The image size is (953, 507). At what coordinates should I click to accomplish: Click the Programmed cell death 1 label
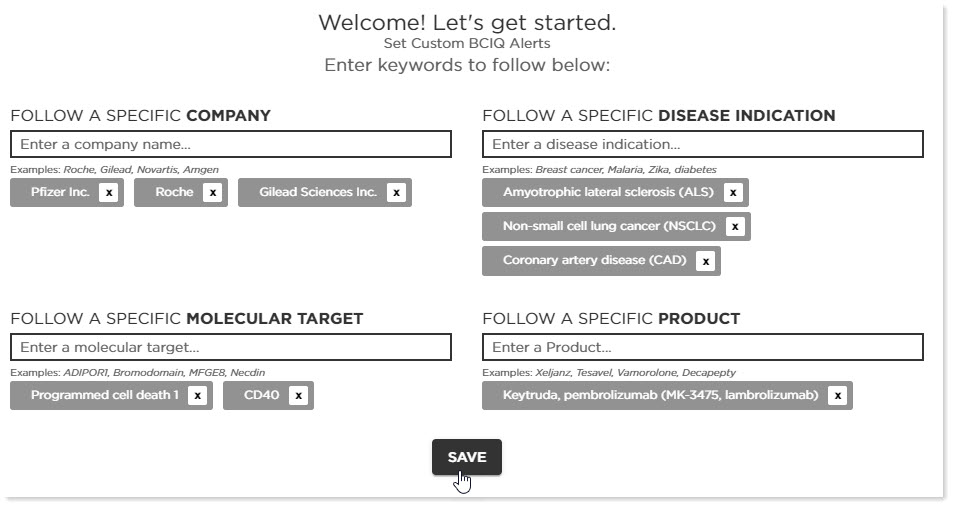click(x=105, y=395)
